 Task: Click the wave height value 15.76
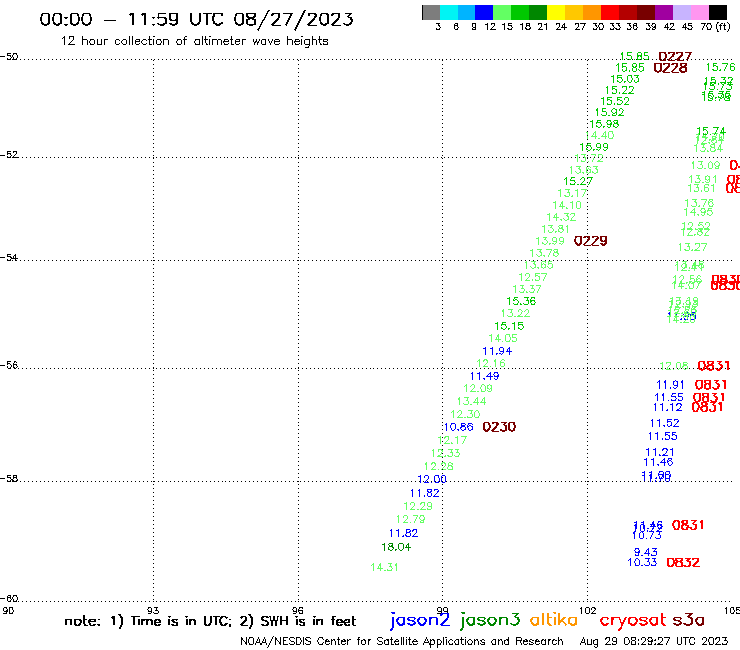click(720, 68)
